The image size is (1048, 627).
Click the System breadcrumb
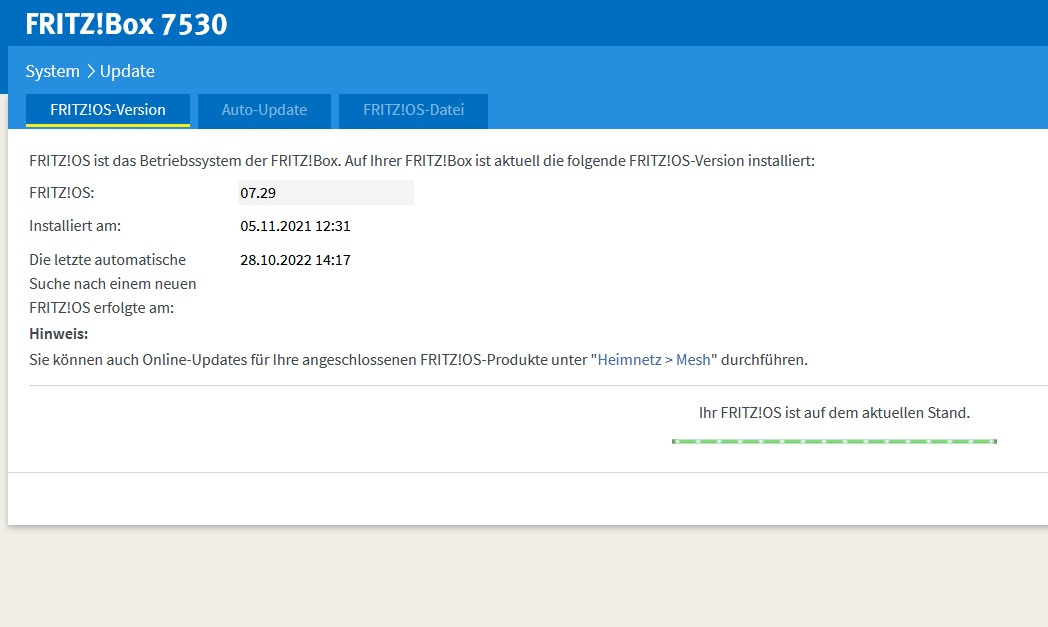[52, 71]
